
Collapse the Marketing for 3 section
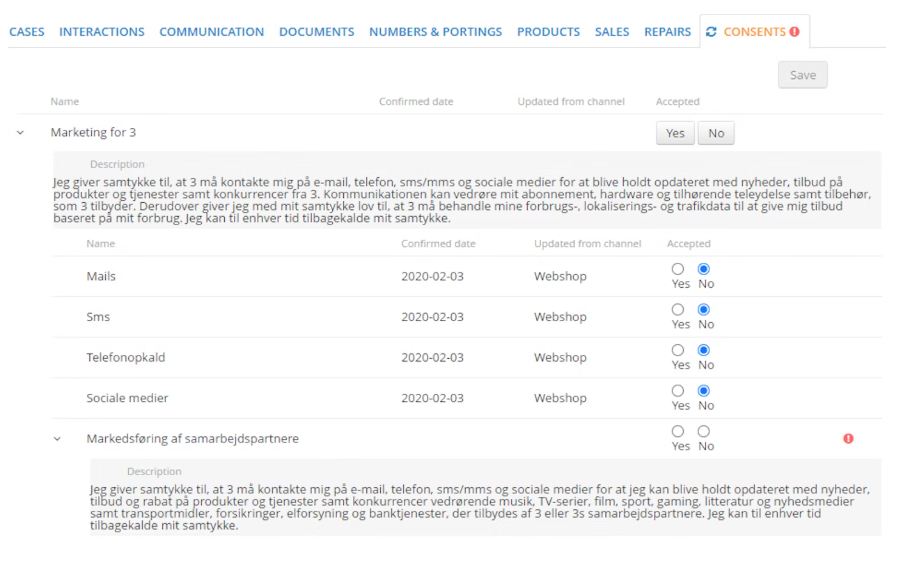click(x=20, y=133)
